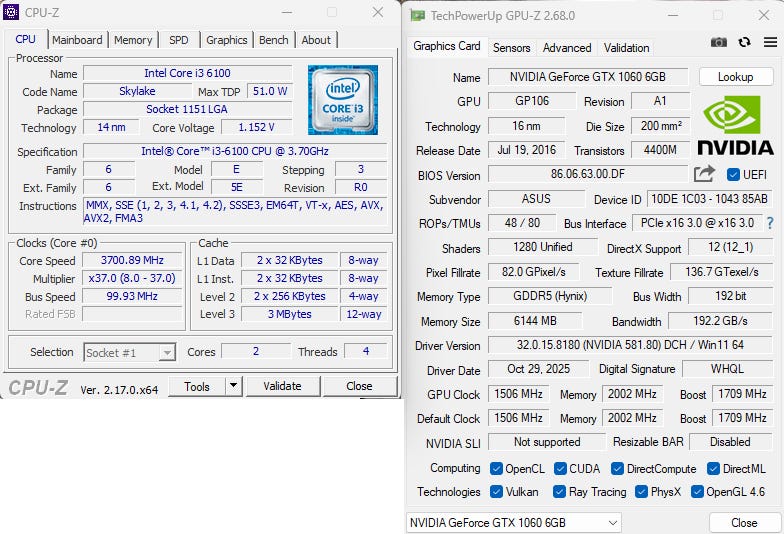Viewport: 784px width, 534px height.
Task: Click the Bus Speed value 99.93 MHz
Action: [x=132, y=296]
